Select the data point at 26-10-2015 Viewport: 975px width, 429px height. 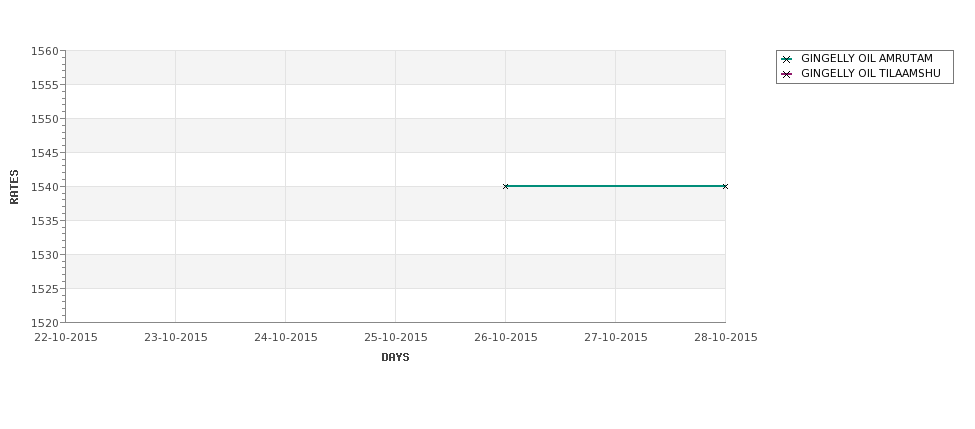point(506,186)
